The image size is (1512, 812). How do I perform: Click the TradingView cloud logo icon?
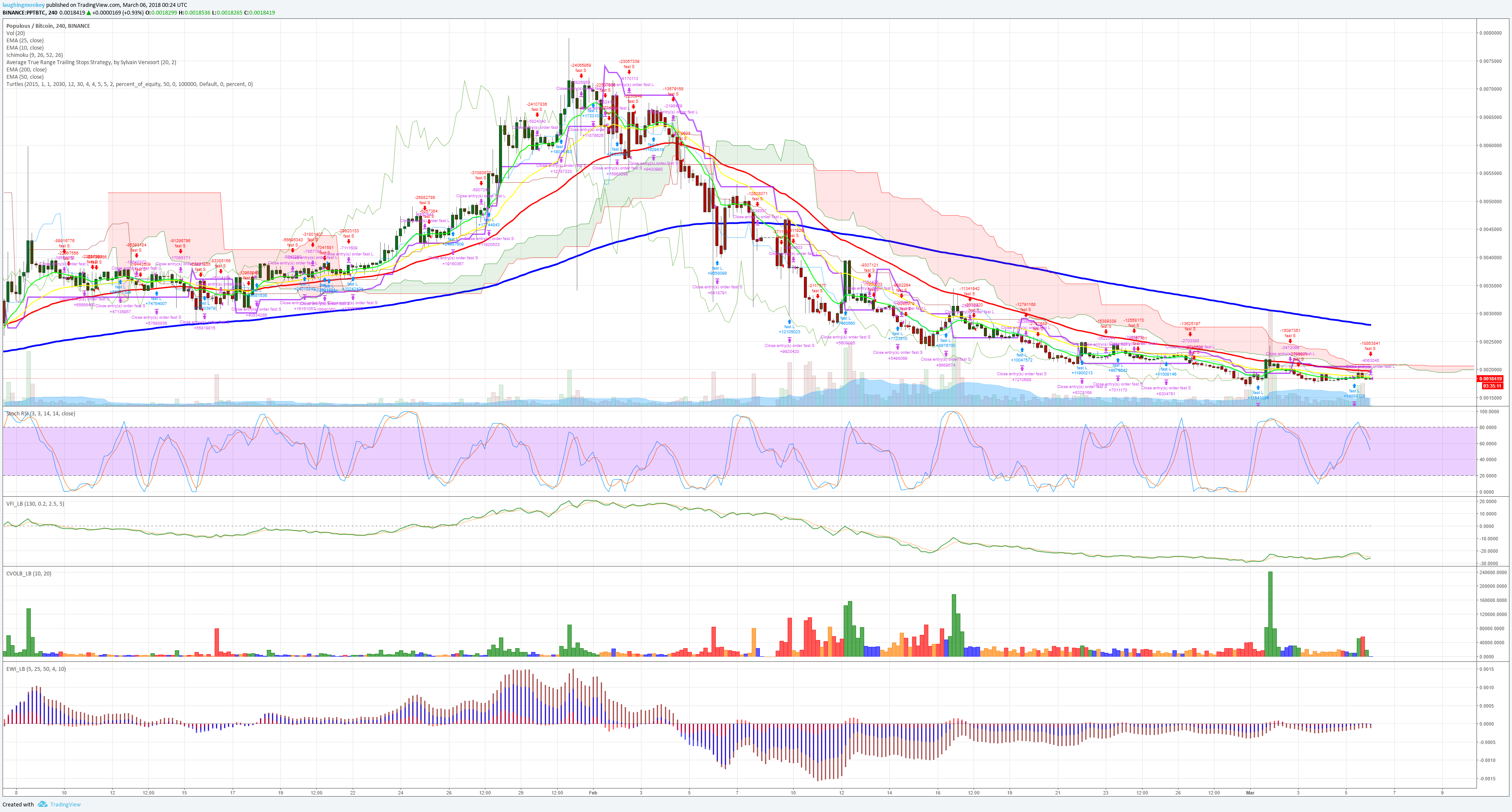tap(42, 804)
